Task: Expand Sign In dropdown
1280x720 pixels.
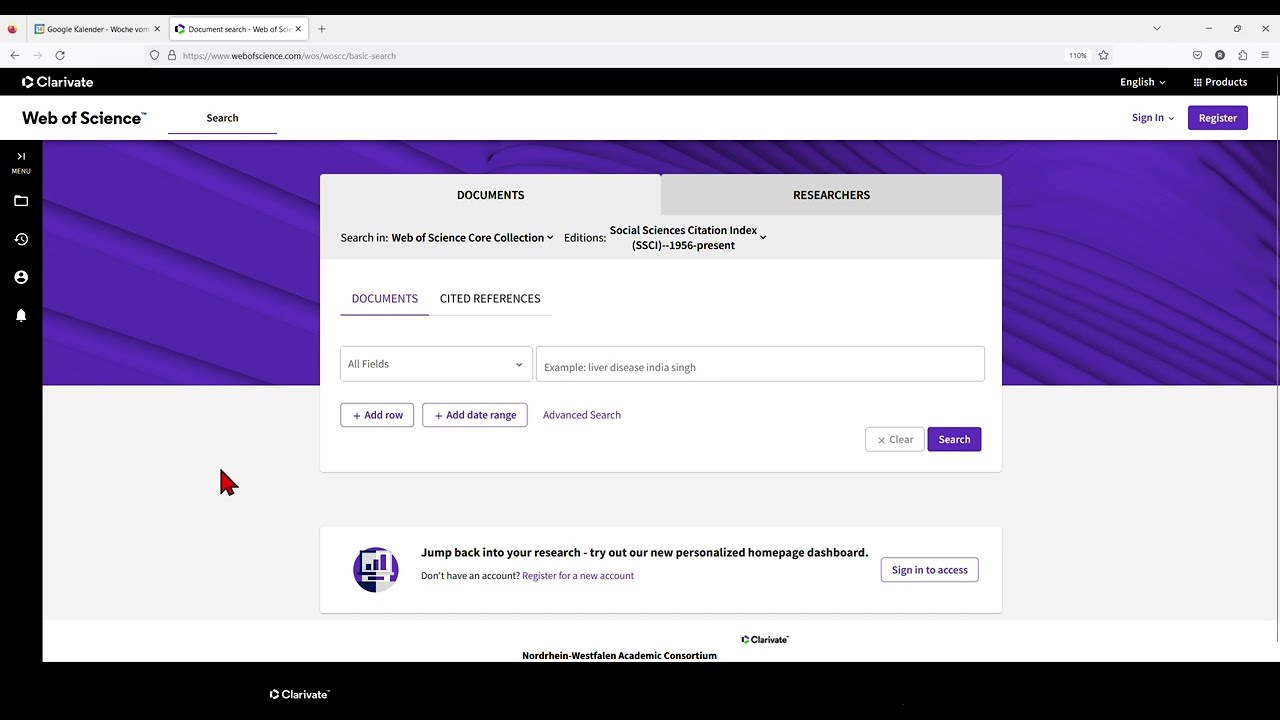Action: 1153,118
